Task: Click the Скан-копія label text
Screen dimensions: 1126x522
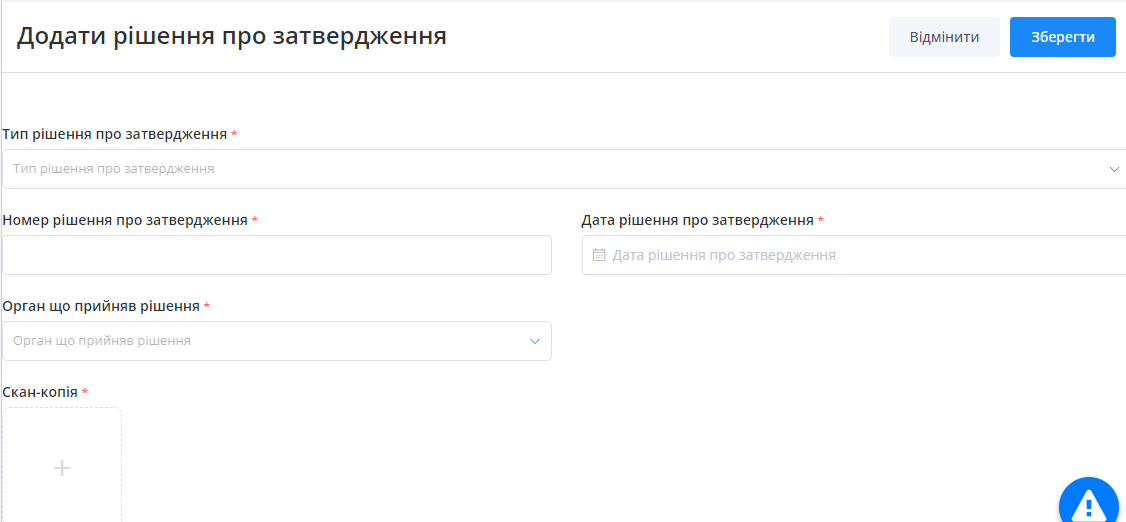Action: coord(40,392)
